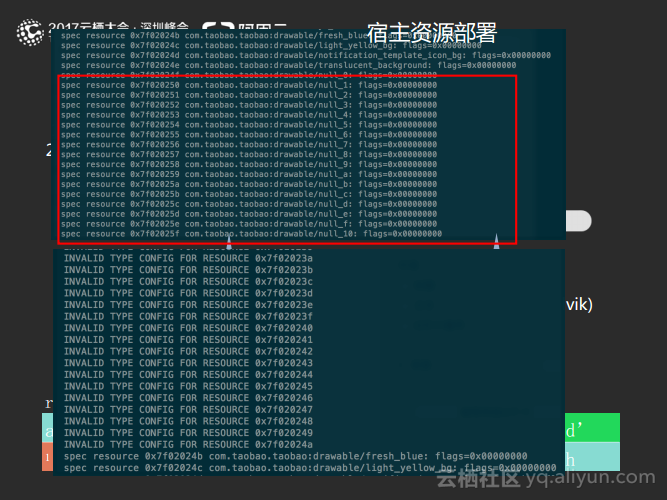The width and height of the screenshot is (667, 500).
Task: Select INVALID TYPE CONFIG line for 0x7f02023d
Action: (188, 293)
